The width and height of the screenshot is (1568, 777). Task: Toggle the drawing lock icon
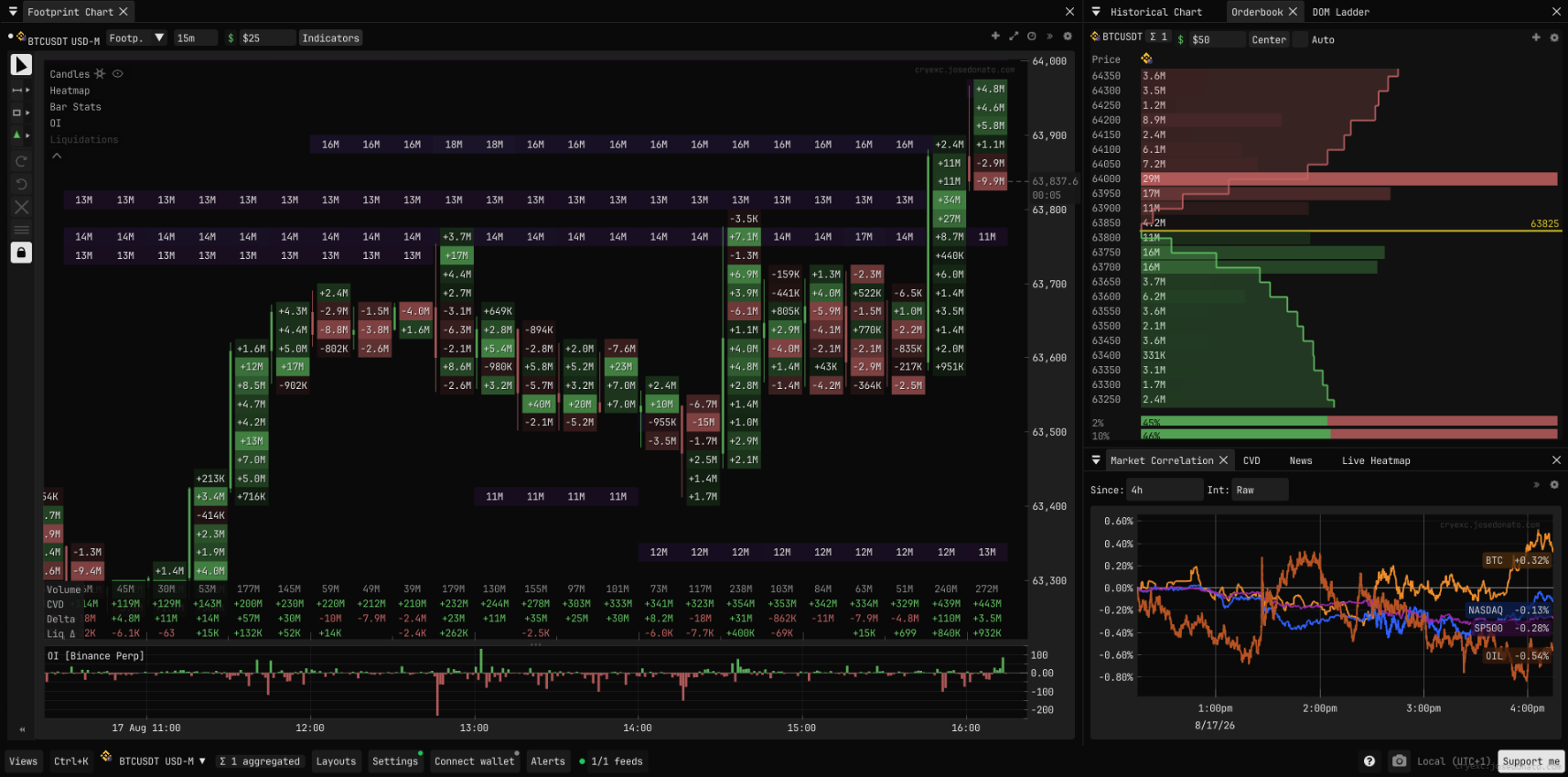click(x=21, y=253)
